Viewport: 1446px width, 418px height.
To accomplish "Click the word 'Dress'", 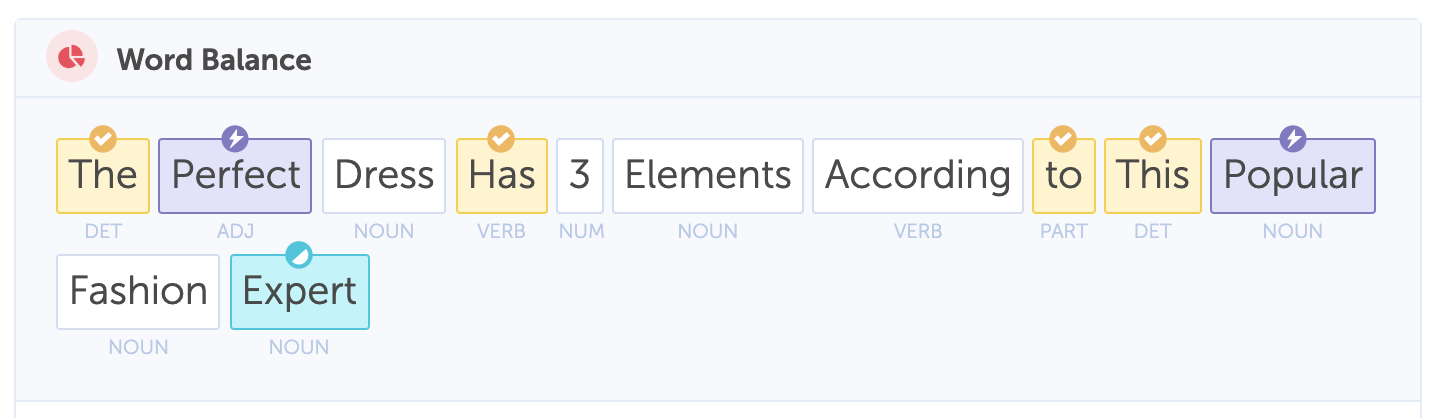I will [384, 177].
